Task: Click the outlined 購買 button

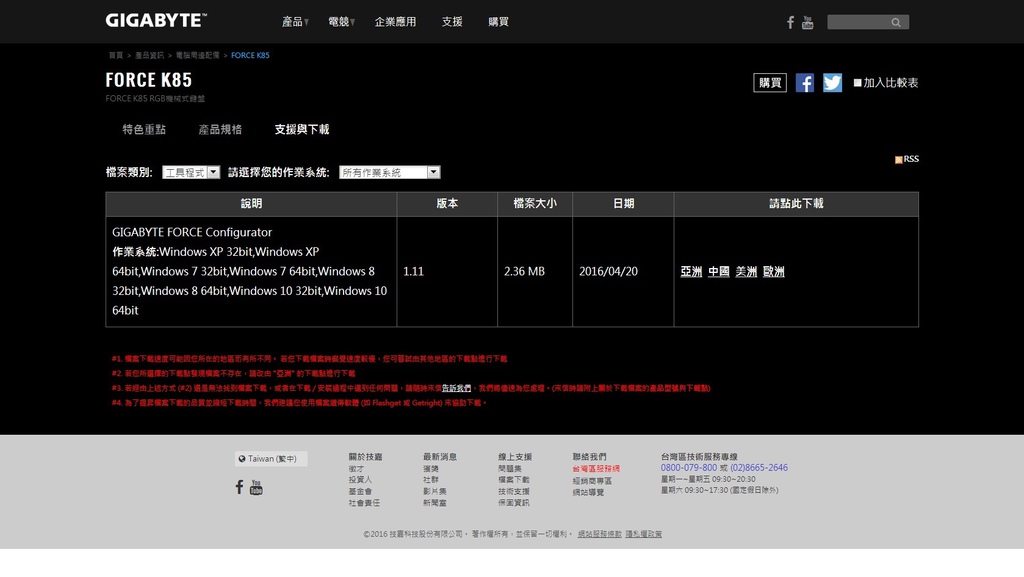Action: click(x=770, y=83)
